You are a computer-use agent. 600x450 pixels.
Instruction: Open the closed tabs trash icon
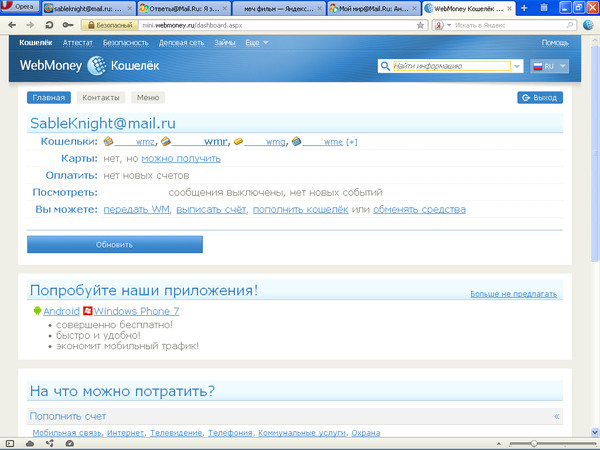[x=544, y=8]
